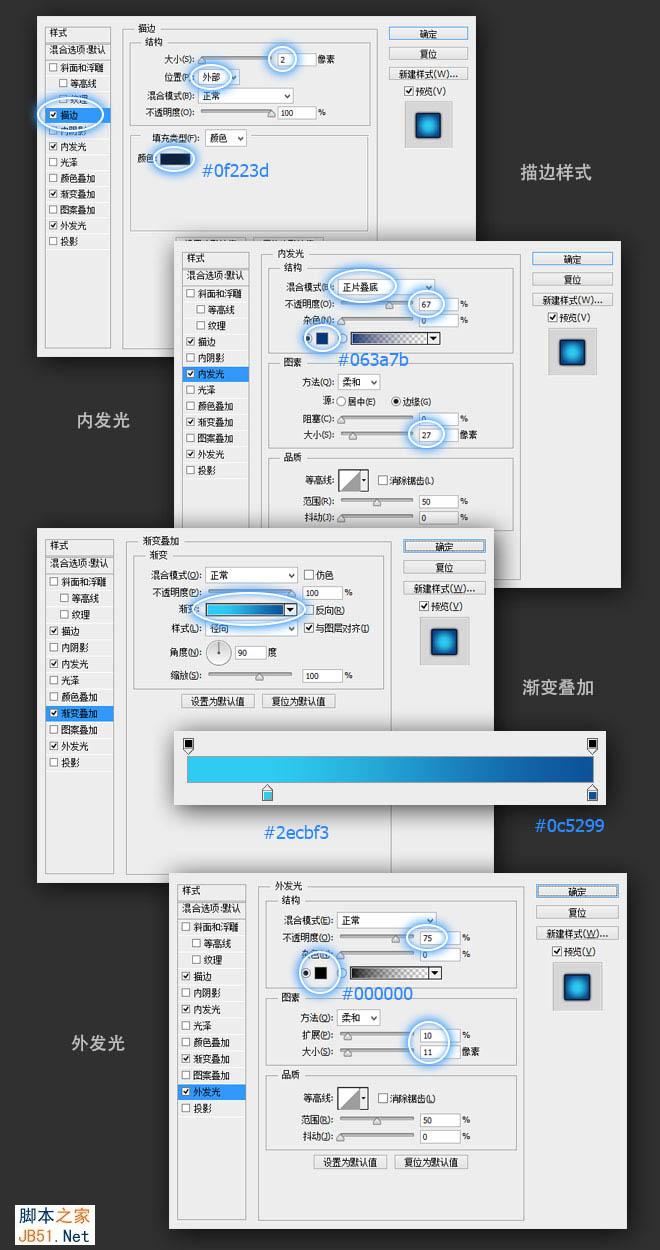The width and height of the screenshot is (660, 1250).
Task: Toggle 与图层对齐 checkbox in 渐变叠加 dialog
Action: point(308,628)
